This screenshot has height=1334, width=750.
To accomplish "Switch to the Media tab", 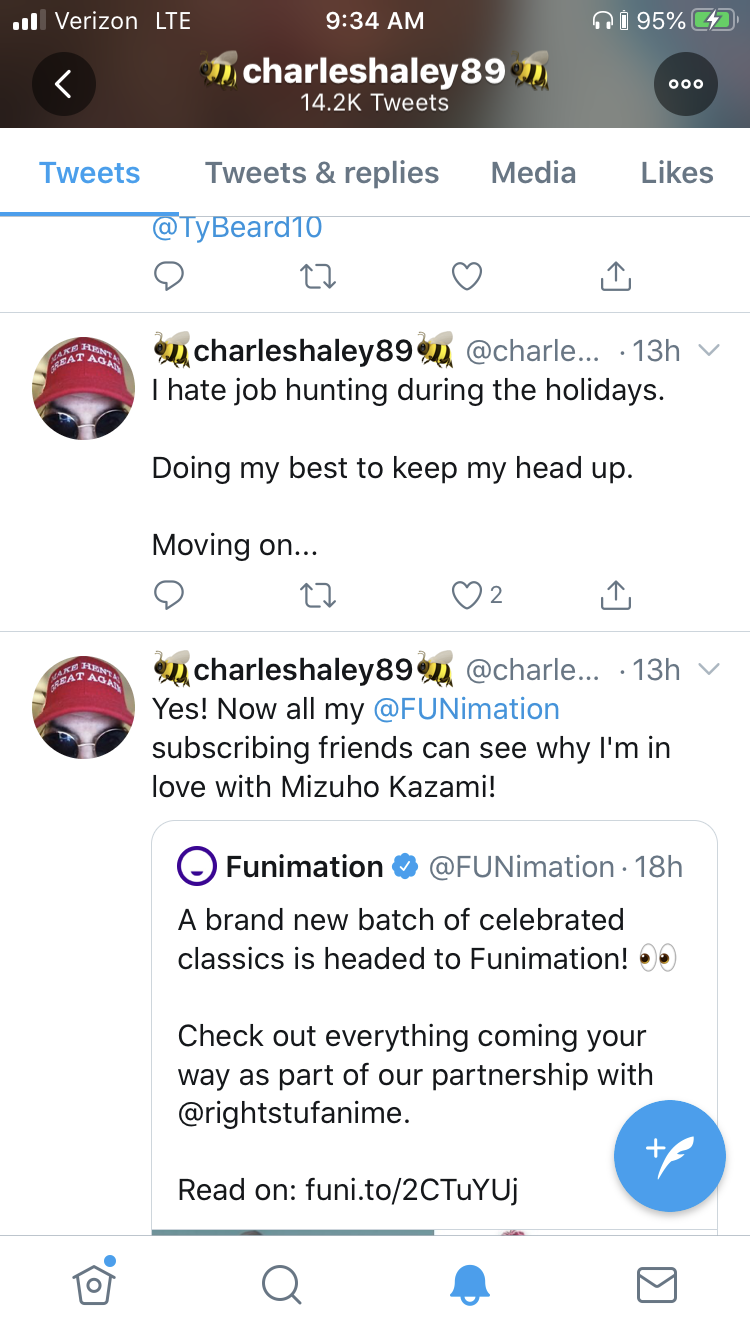I will (533, 173).
